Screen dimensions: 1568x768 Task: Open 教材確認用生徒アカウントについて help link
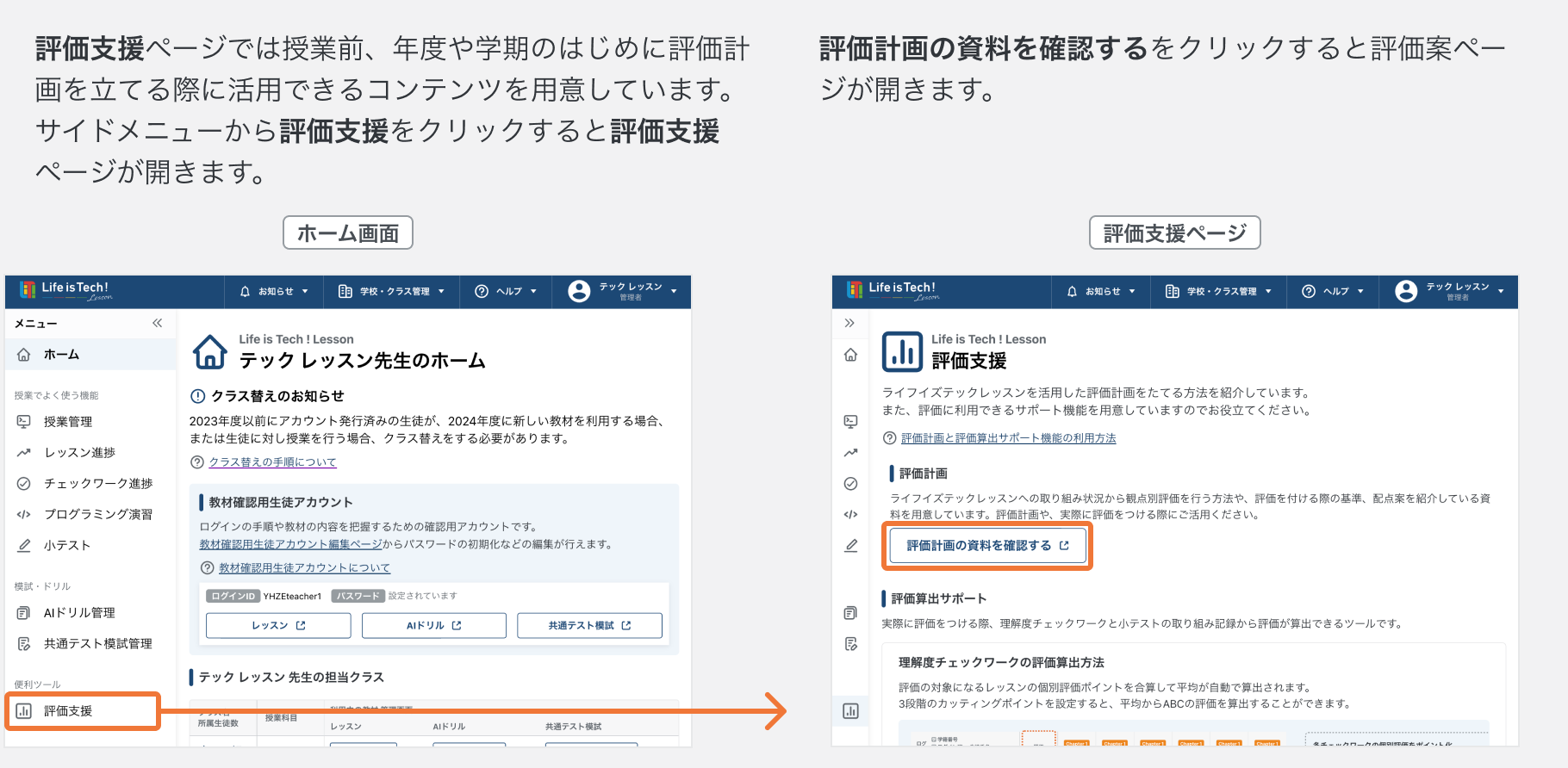point(304,567)
